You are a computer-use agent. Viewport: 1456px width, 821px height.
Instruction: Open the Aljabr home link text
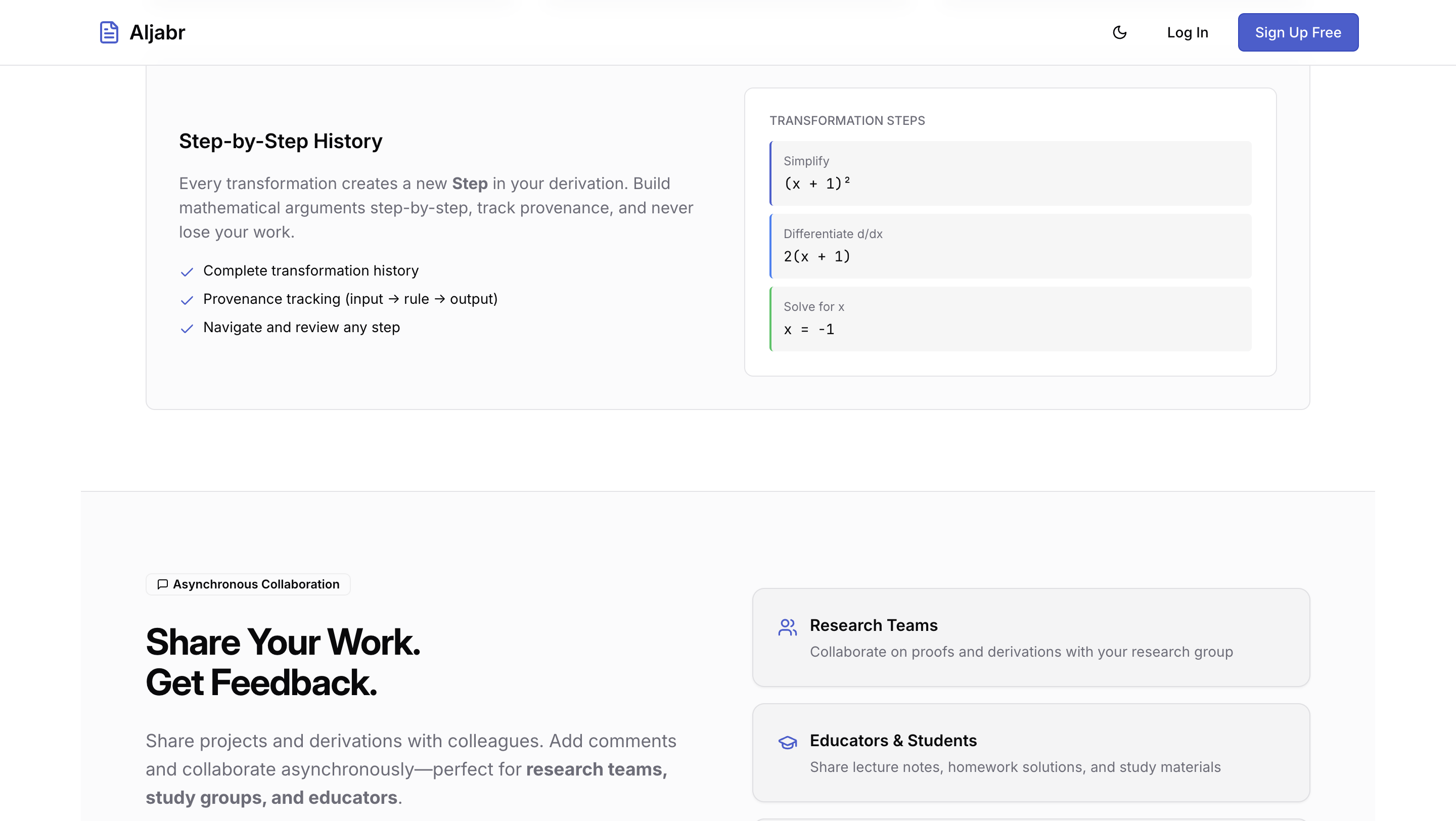(157, 32)
